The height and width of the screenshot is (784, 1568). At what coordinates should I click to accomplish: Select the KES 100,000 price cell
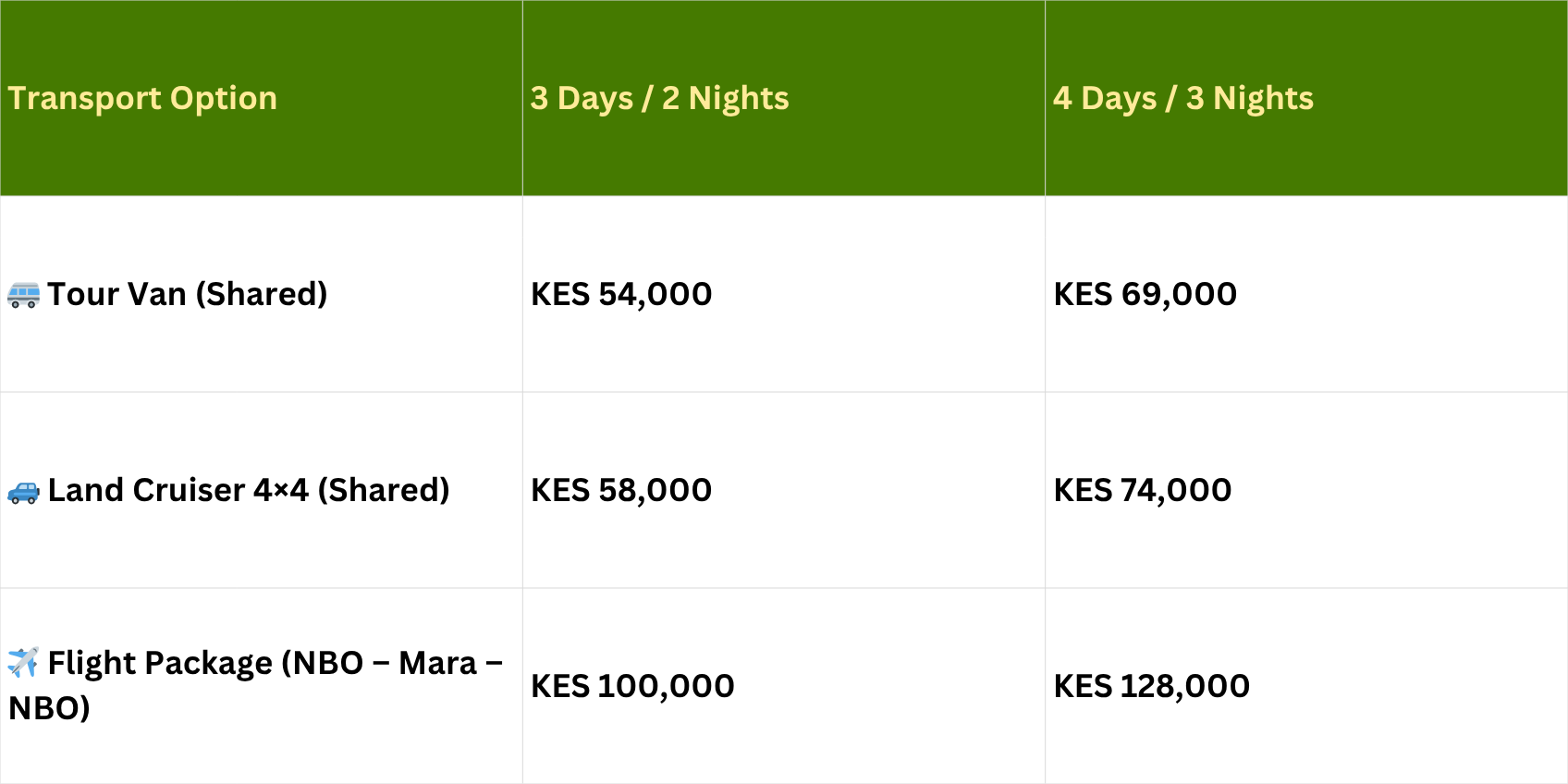point(632,686)
